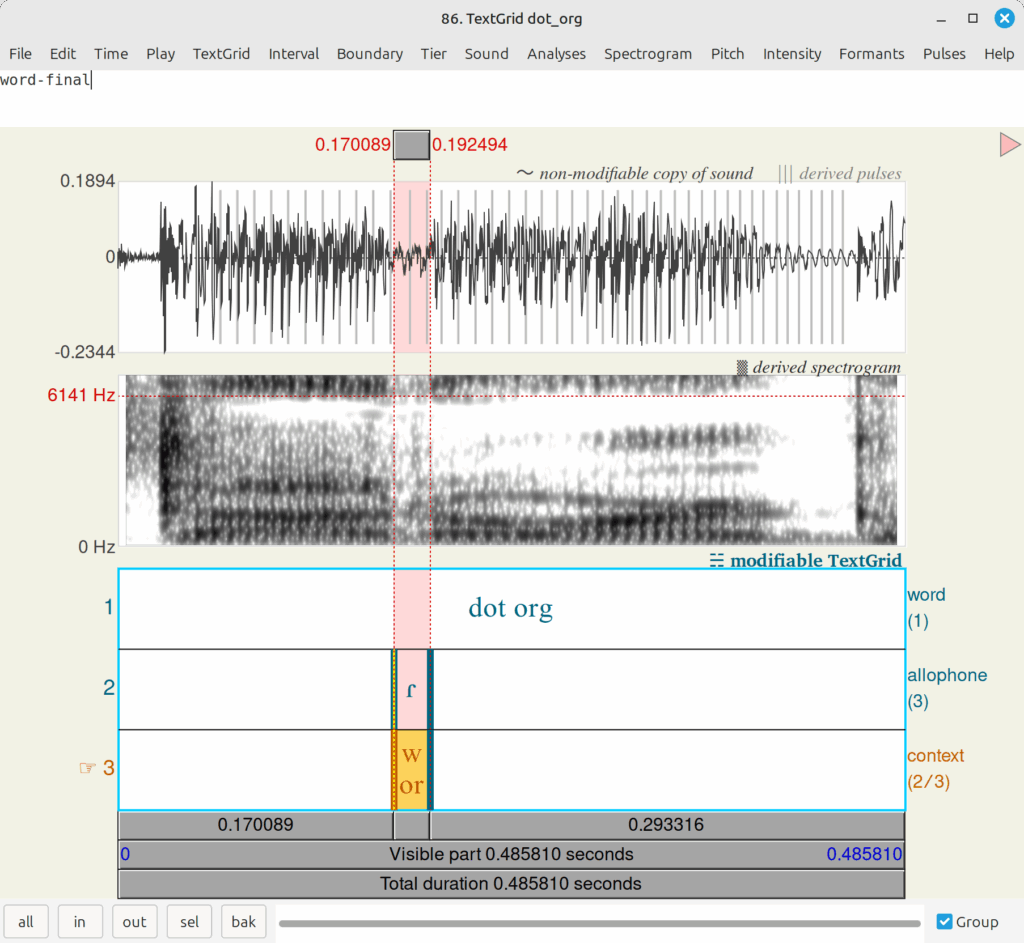Click the modifiable TextGrid label icon
This screenshot has width=1024, height=943.
(x=716, y=561)
